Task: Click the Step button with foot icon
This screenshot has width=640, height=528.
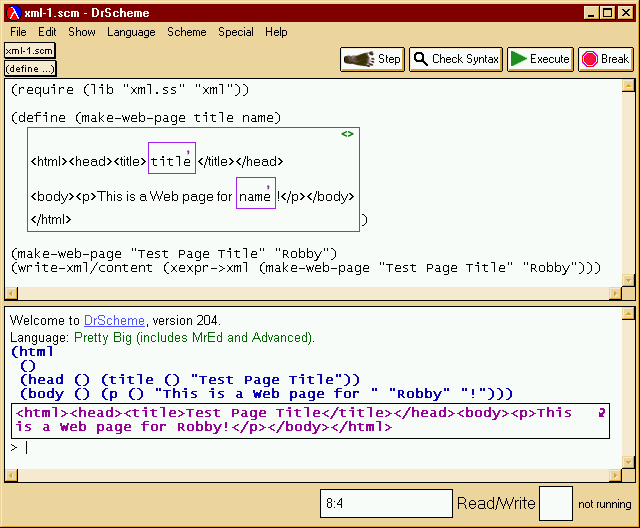Action: coord(372,59)
